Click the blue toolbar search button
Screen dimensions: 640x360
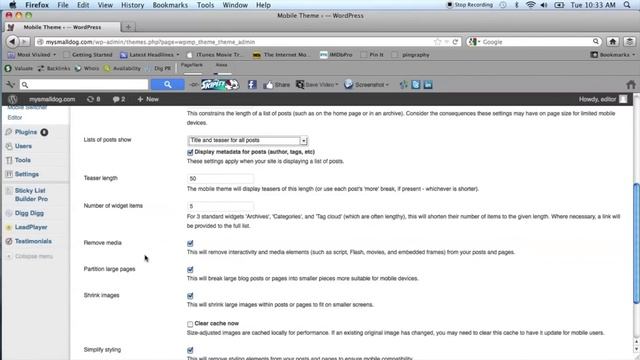pyautogui.click(x=167, y=84)
